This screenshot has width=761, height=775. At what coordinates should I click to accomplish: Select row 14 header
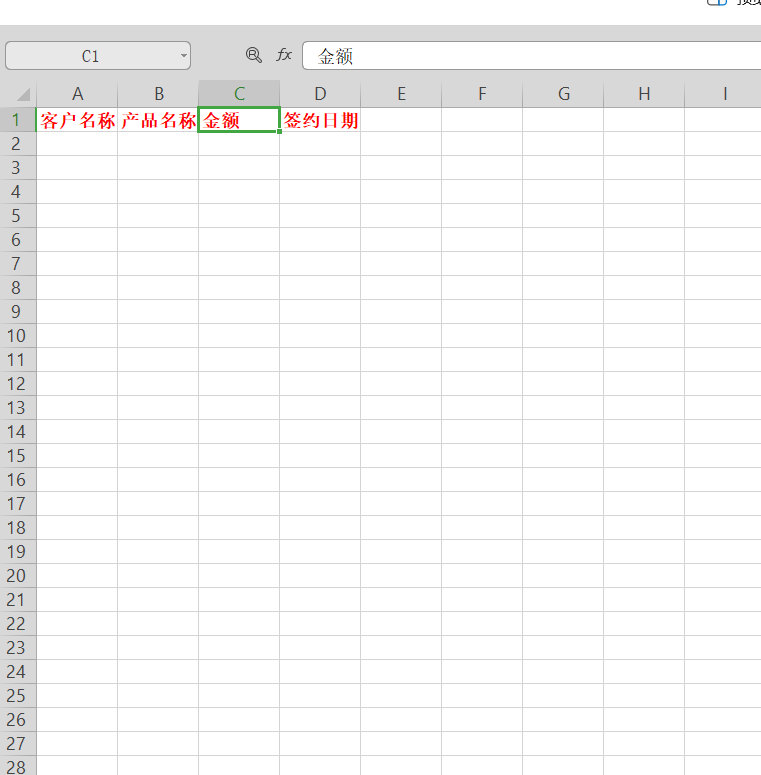point(18,432)
